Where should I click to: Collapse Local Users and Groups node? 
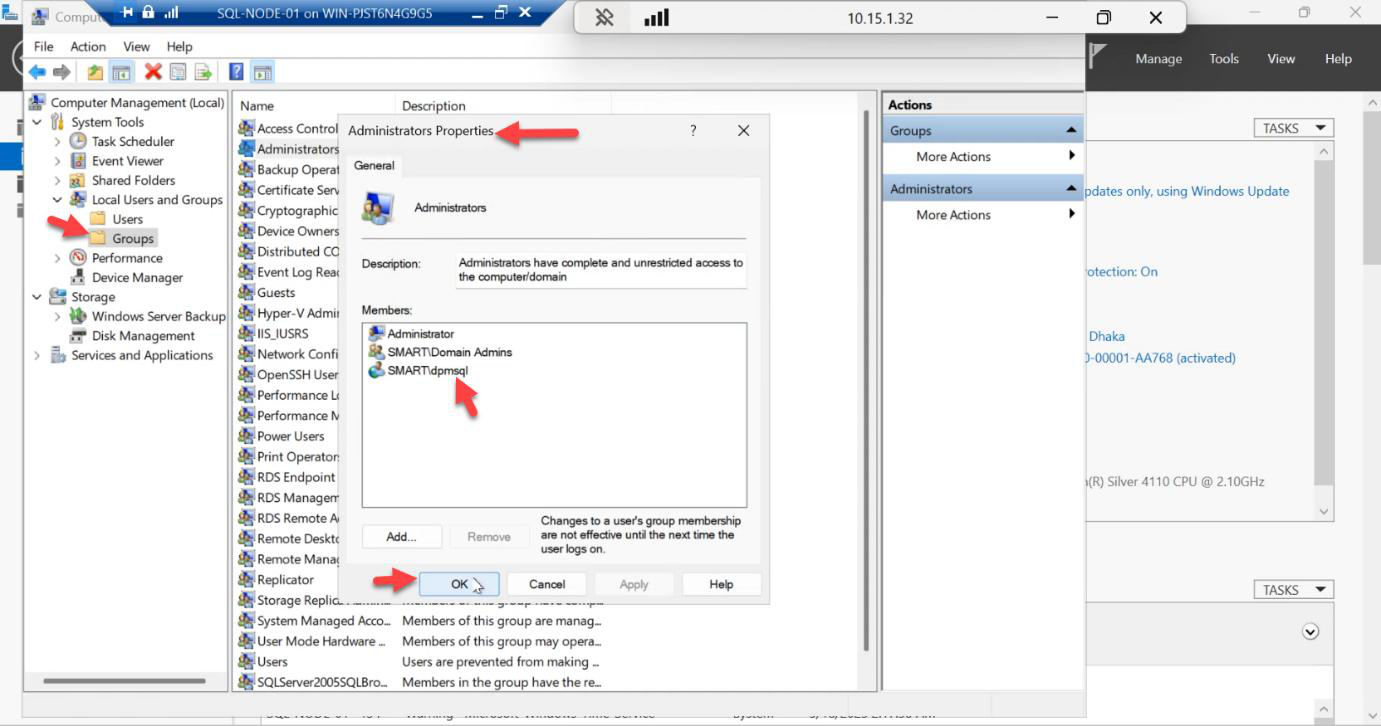[57, 200]
